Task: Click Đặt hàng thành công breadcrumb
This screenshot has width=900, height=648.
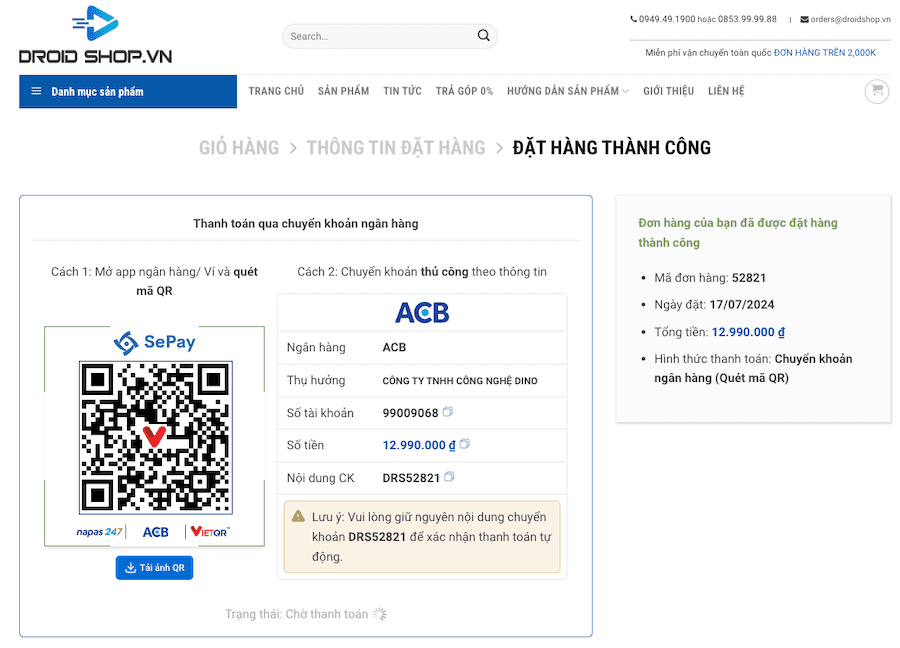Action: [611, 148]
